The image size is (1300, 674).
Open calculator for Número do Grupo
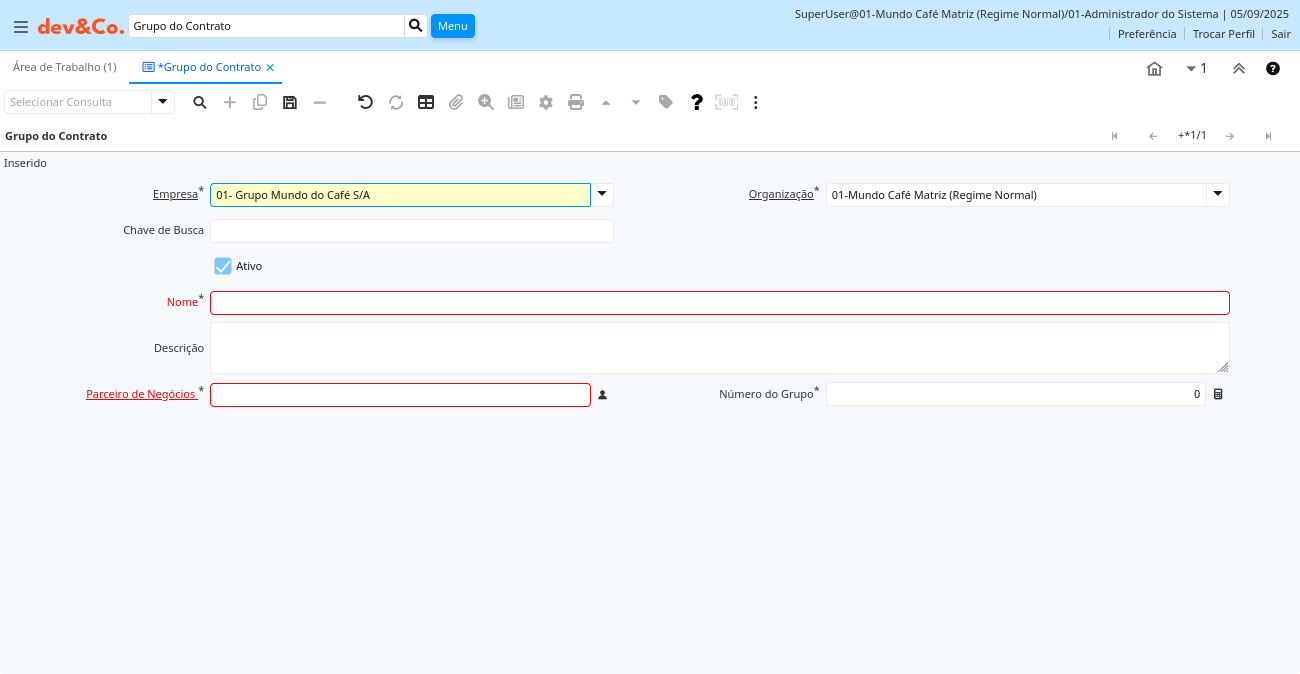[1218, 395]
